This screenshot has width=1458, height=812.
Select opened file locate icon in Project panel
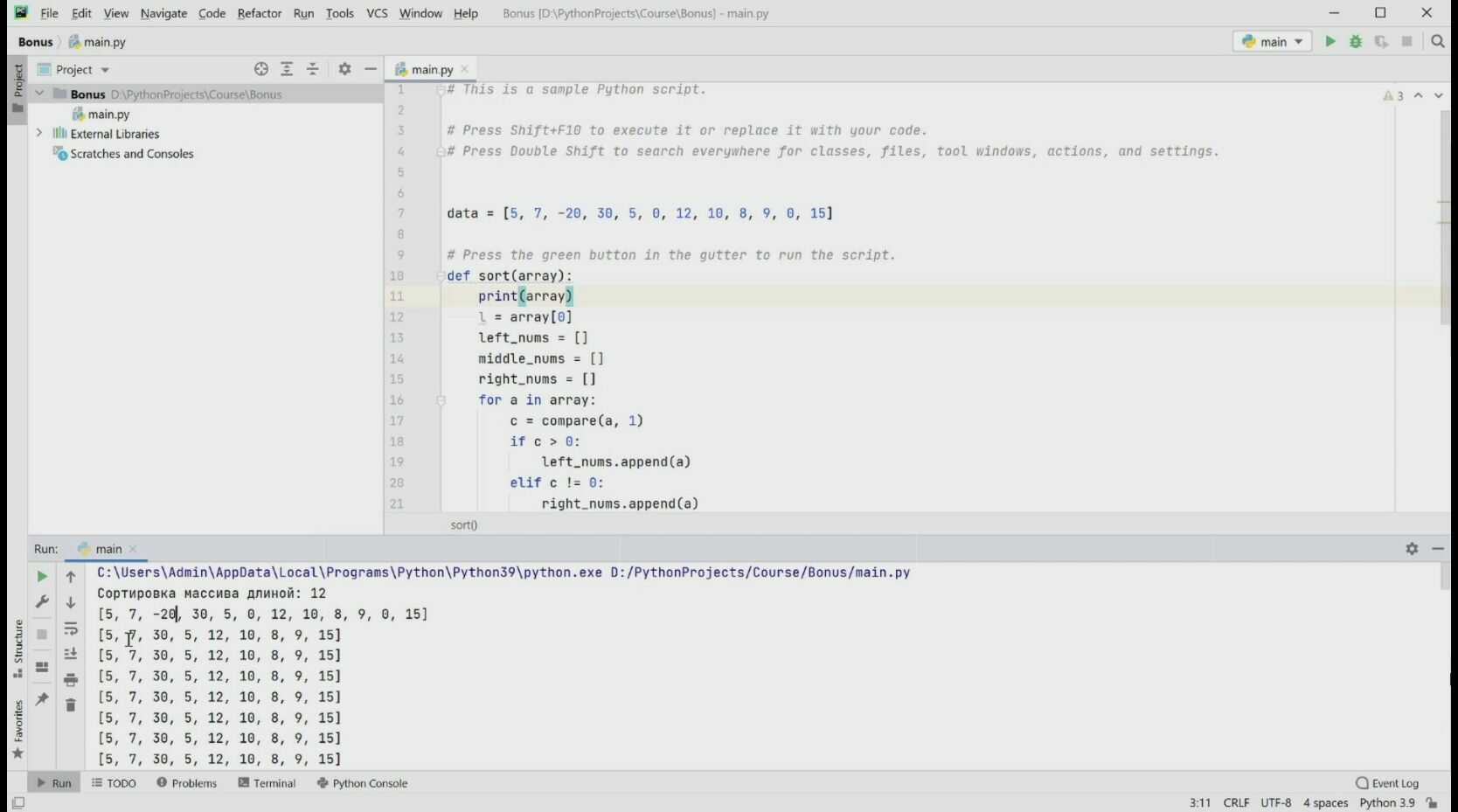(x=261, y=69)
